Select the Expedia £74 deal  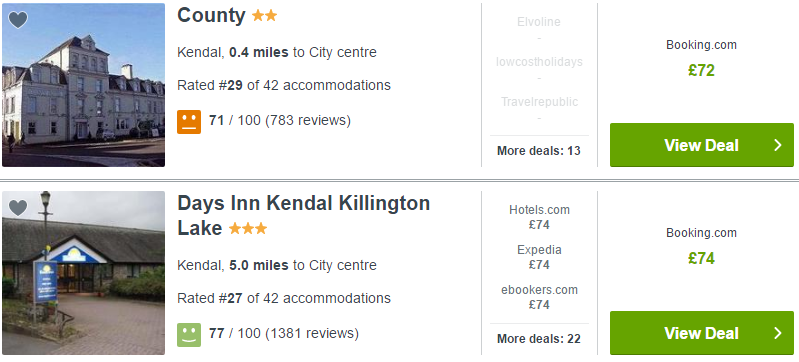(539, 257)
